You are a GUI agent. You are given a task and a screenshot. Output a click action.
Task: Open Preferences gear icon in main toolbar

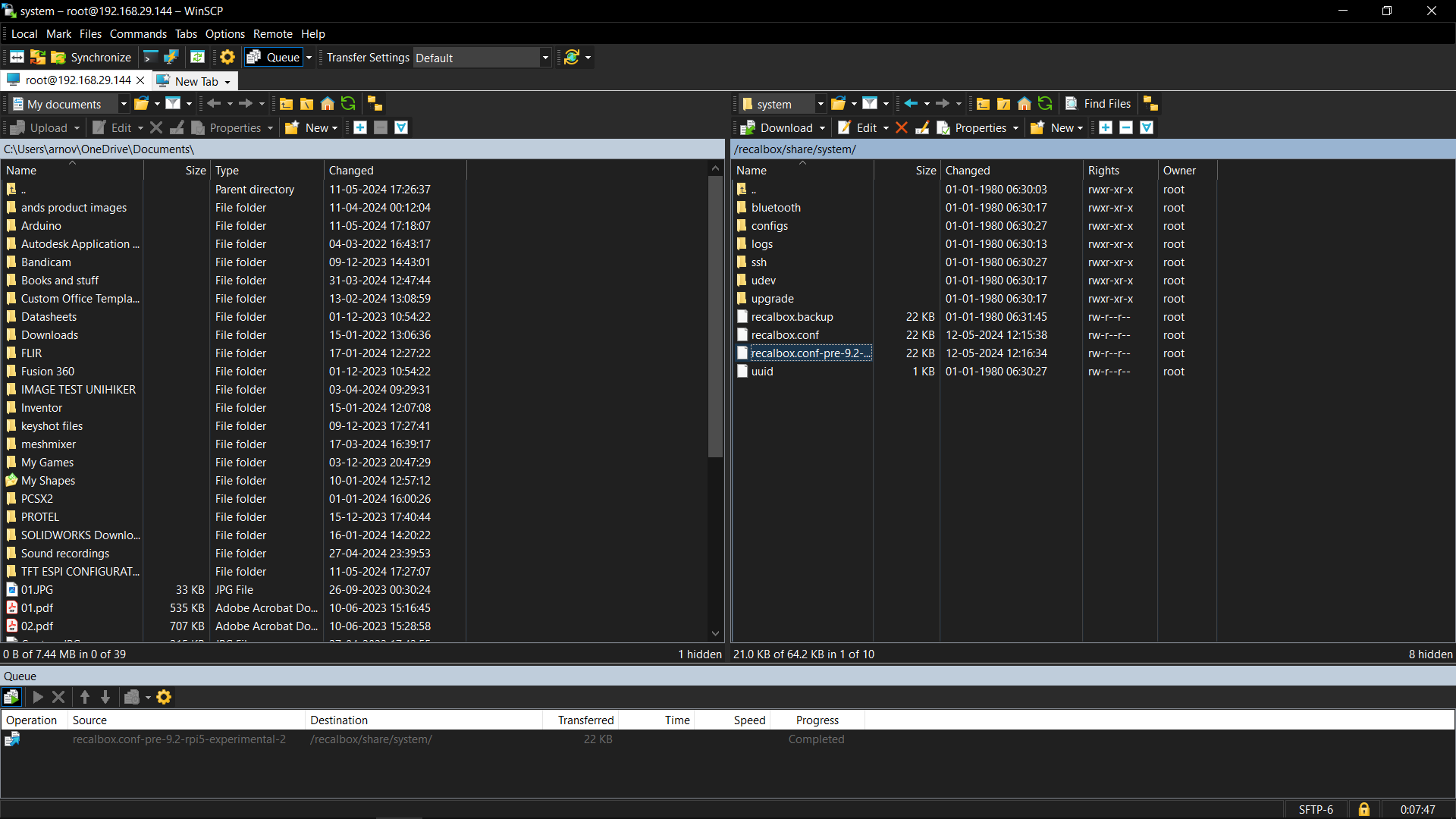227,58
